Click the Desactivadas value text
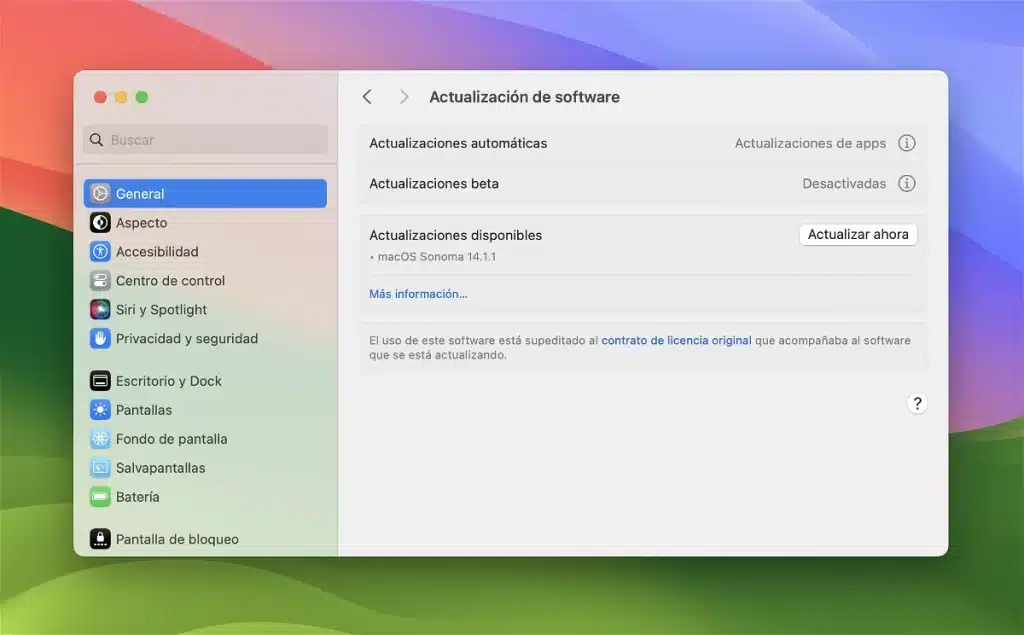Viewport: 1024px width, 635px height. pyautogui.click(x=844, y=184)
